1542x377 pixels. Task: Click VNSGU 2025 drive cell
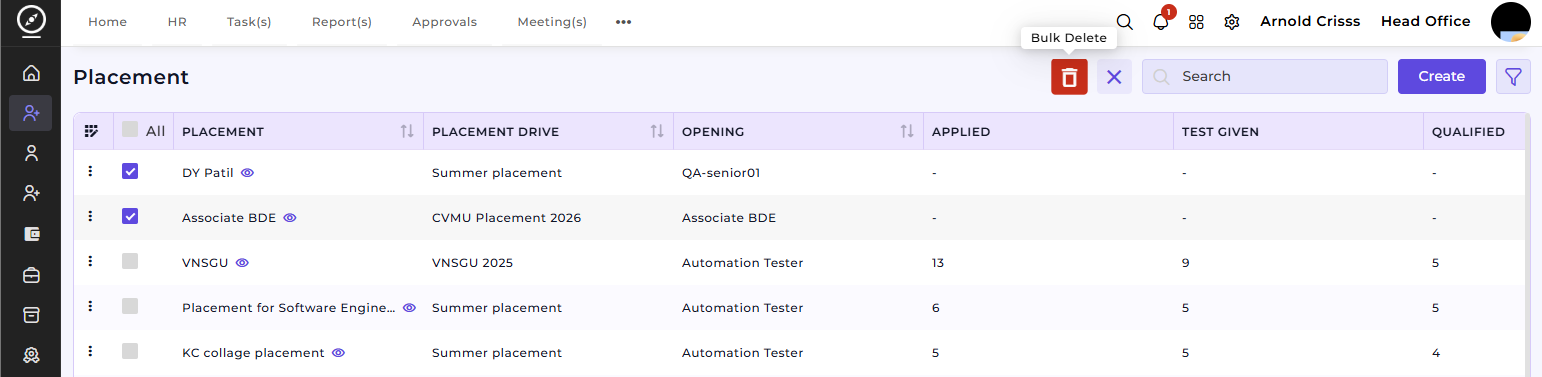(472, 263)
